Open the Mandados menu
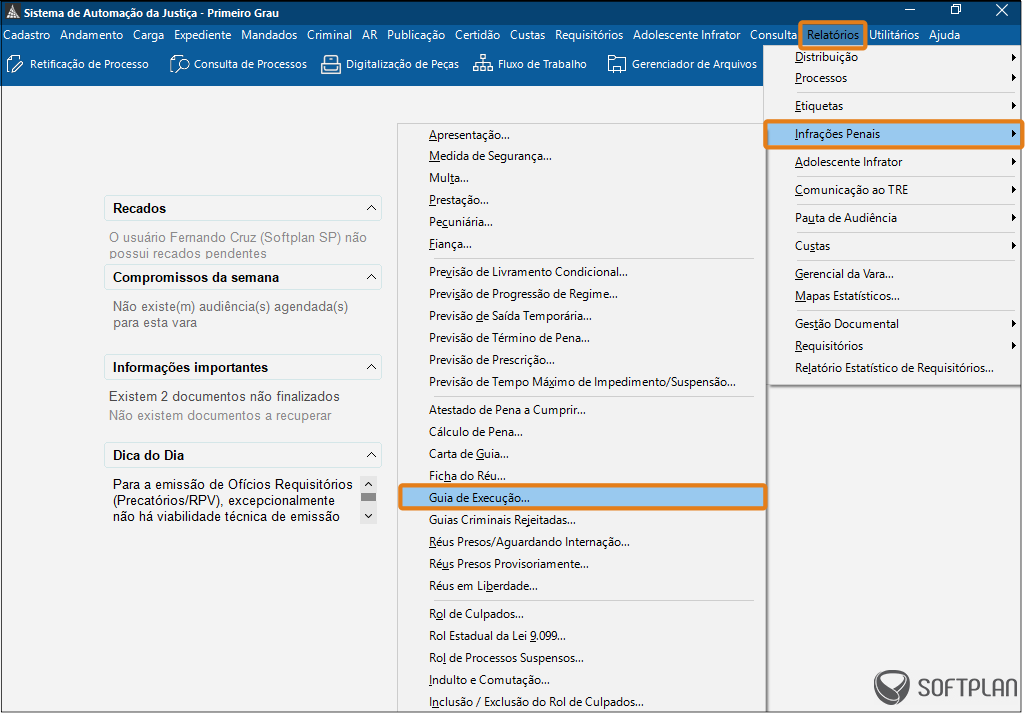 (269, 35)
